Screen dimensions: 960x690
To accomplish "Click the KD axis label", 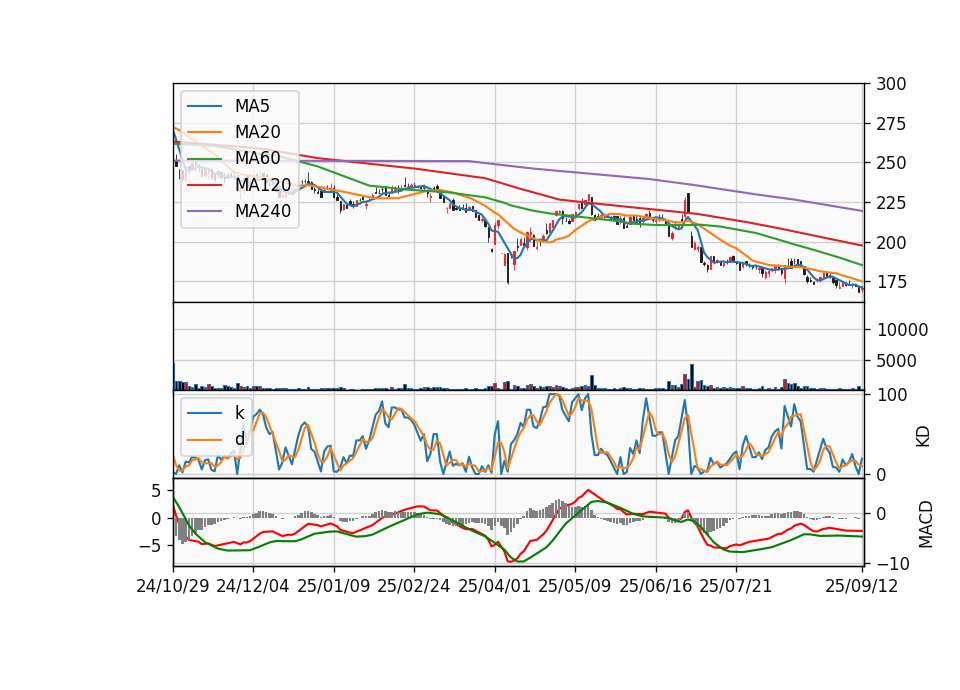I will tap(923, 437).
